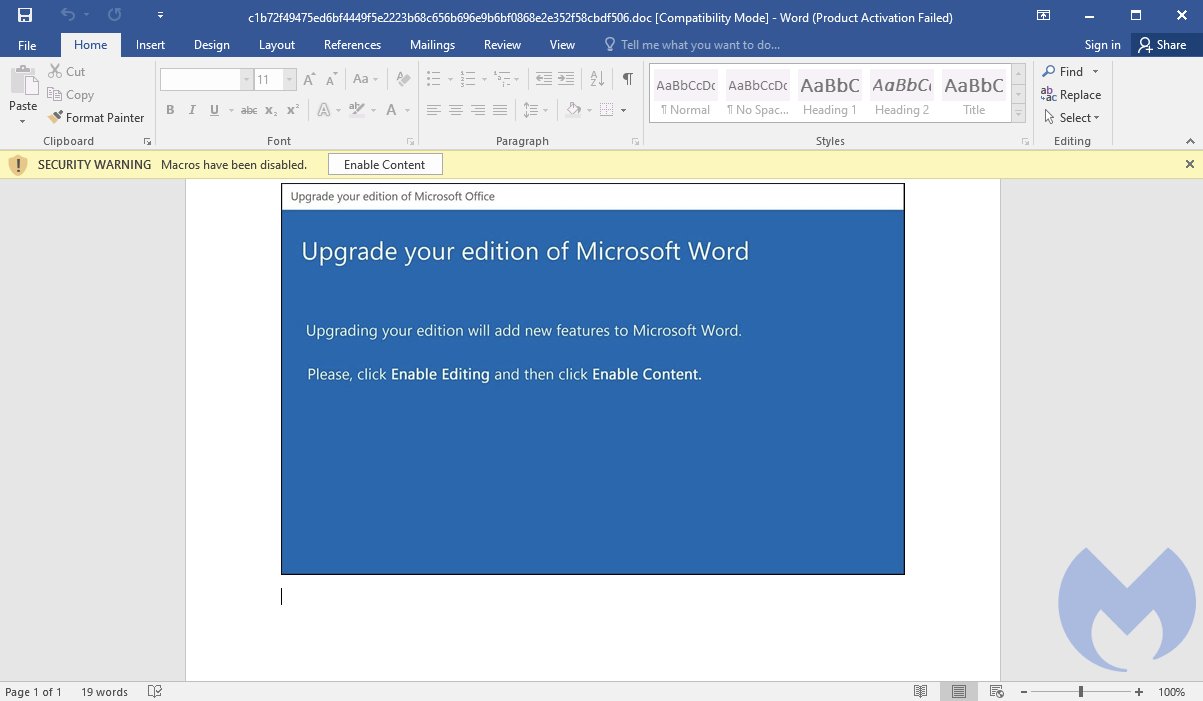1203x701 pixels.
Task: Open the Paragraph settings dialog launcher
Action: [x=636, y=142]
